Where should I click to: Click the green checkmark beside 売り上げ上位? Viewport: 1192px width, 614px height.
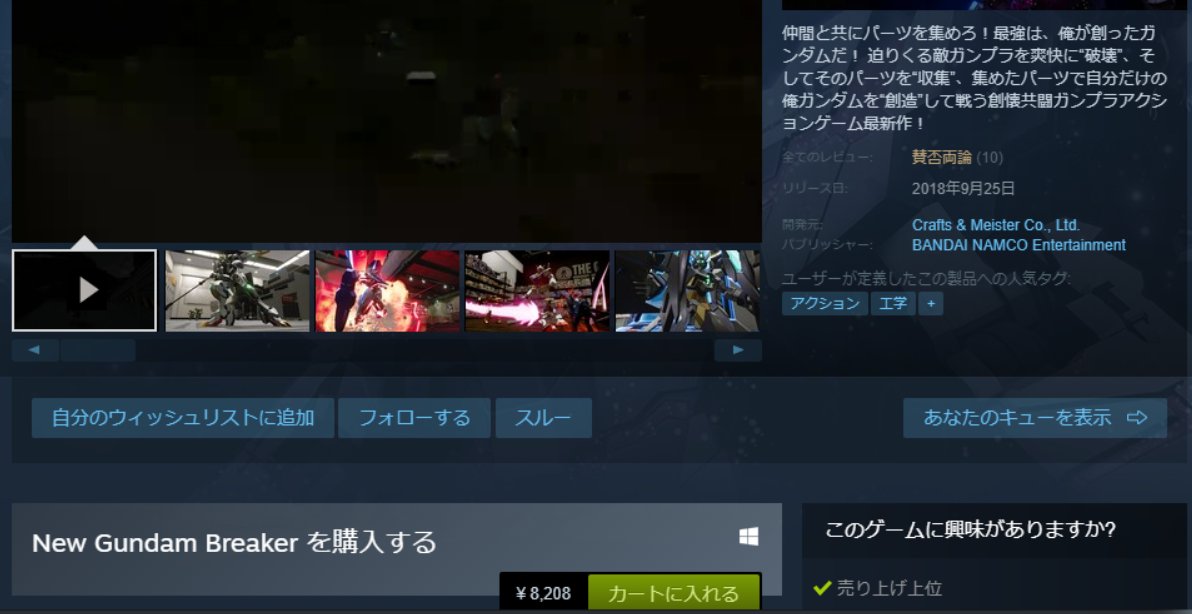pyautogui.click(x=821, y=588)
